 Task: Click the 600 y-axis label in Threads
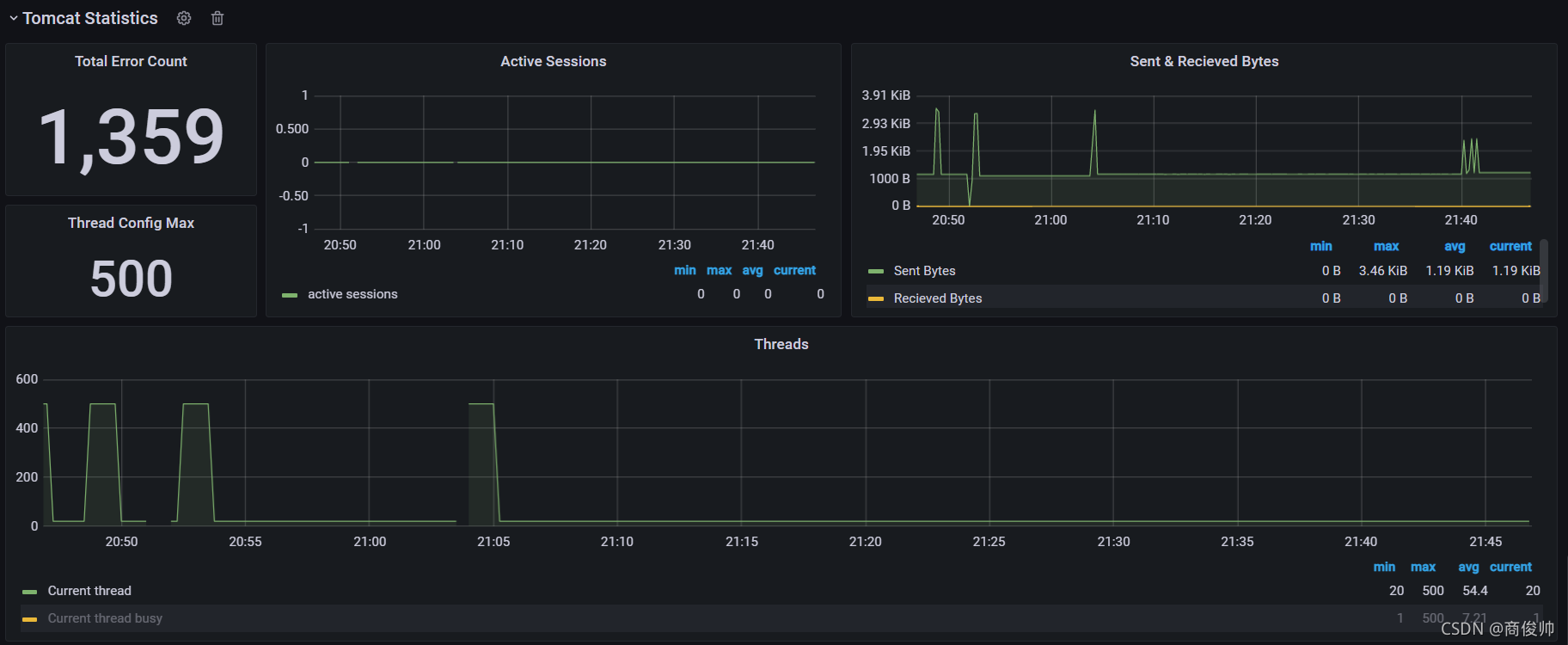point(27,379)
